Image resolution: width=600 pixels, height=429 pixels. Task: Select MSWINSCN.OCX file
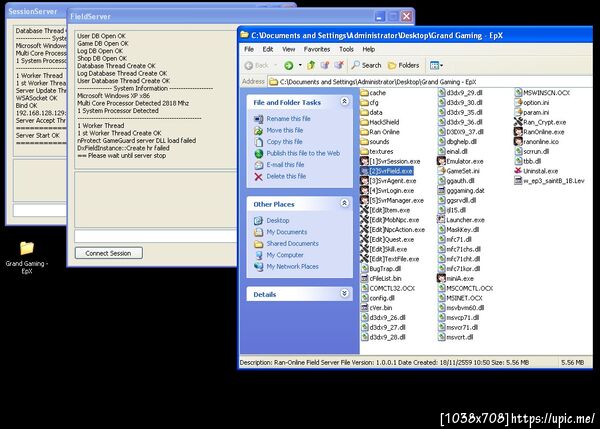click(x=542, y=93)
